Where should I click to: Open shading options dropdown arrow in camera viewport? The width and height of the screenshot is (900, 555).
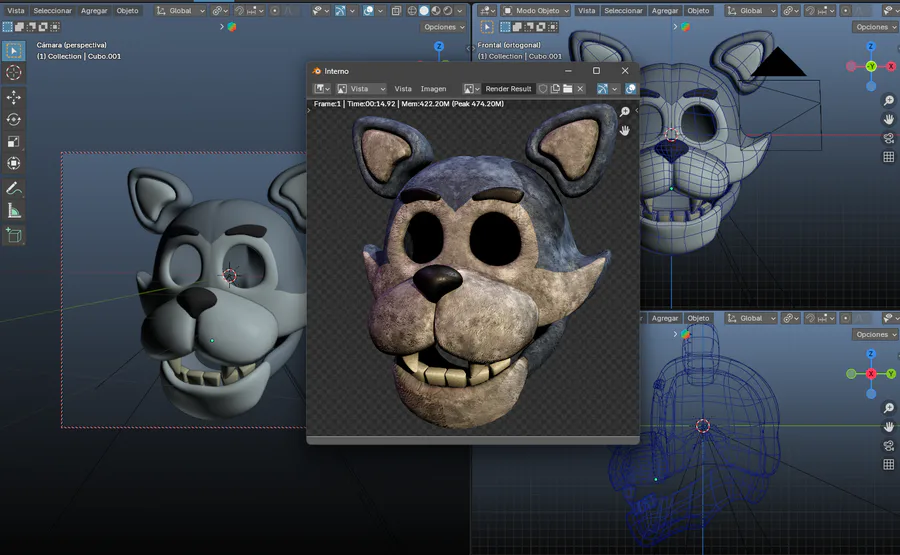(x=460, y=10)
